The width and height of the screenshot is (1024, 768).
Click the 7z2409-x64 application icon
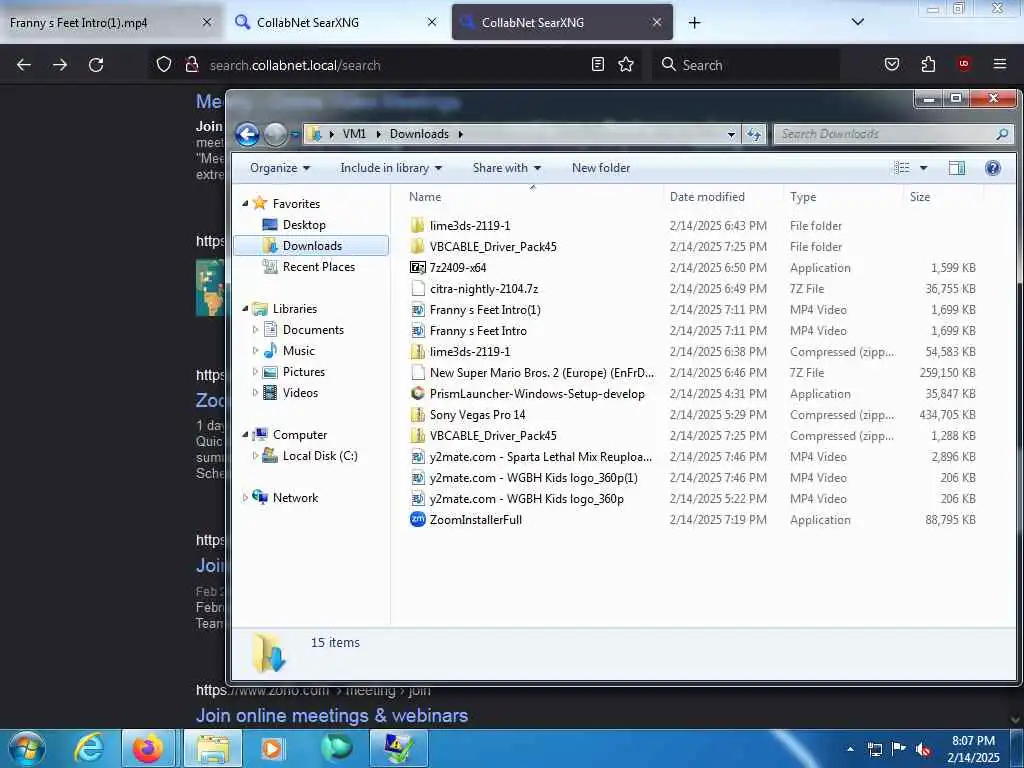click(417, 268)
